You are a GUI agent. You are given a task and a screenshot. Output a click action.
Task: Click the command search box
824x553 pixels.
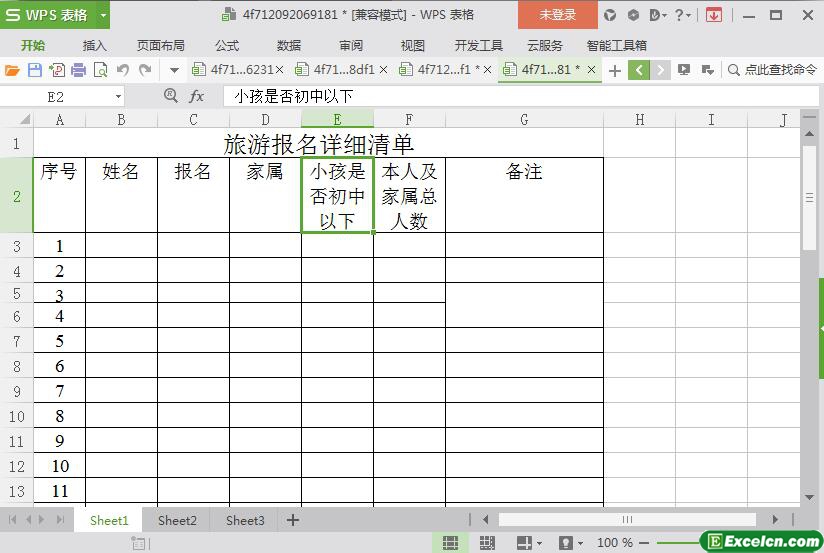(773, 70)
